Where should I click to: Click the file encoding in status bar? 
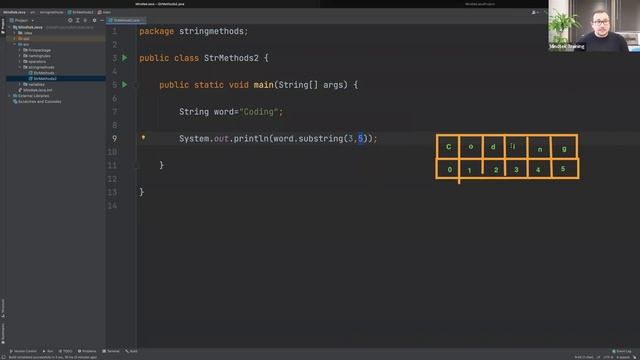tap(608, 357)
